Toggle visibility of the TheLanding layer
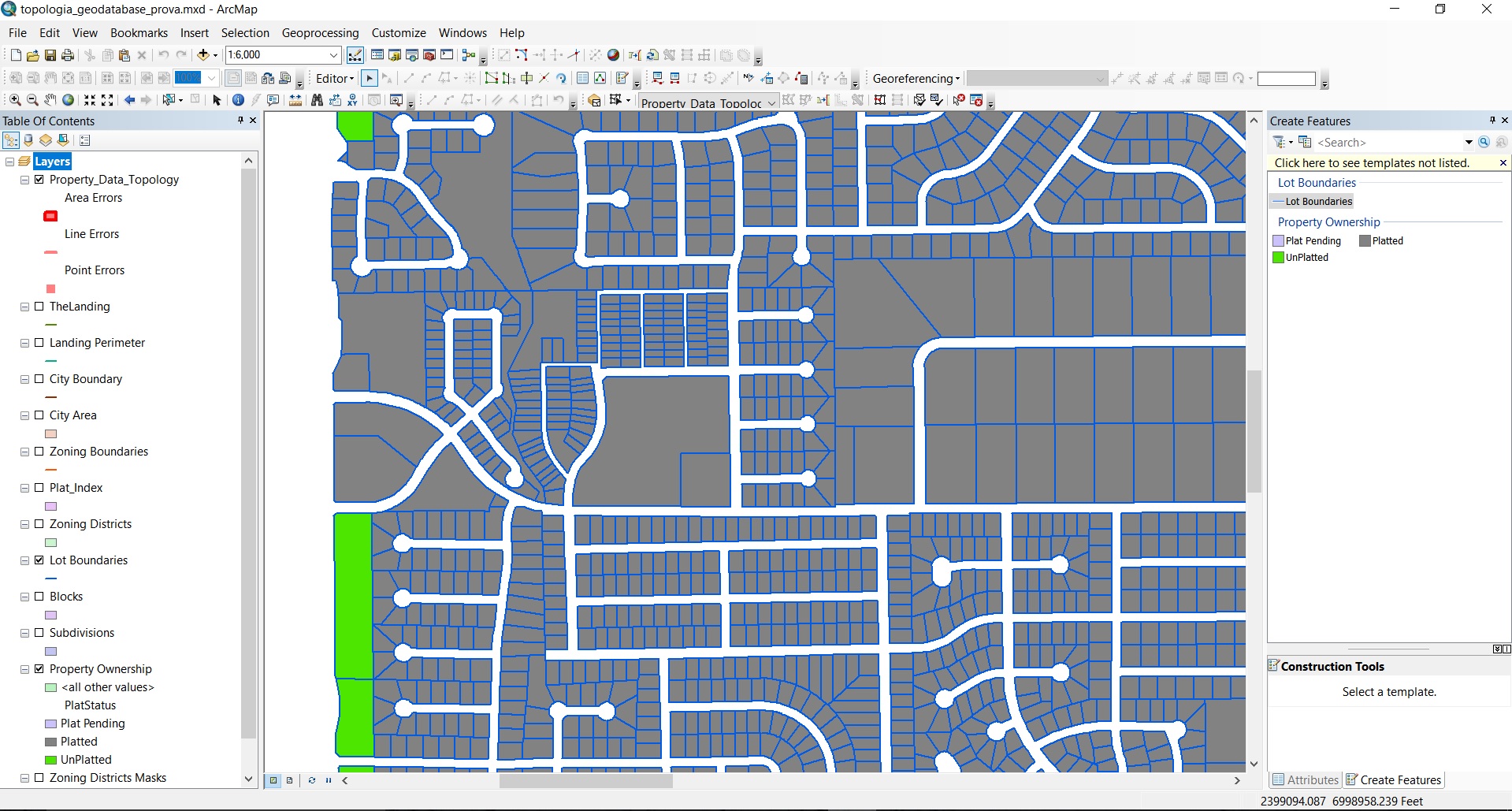 [x=39, y=307]
